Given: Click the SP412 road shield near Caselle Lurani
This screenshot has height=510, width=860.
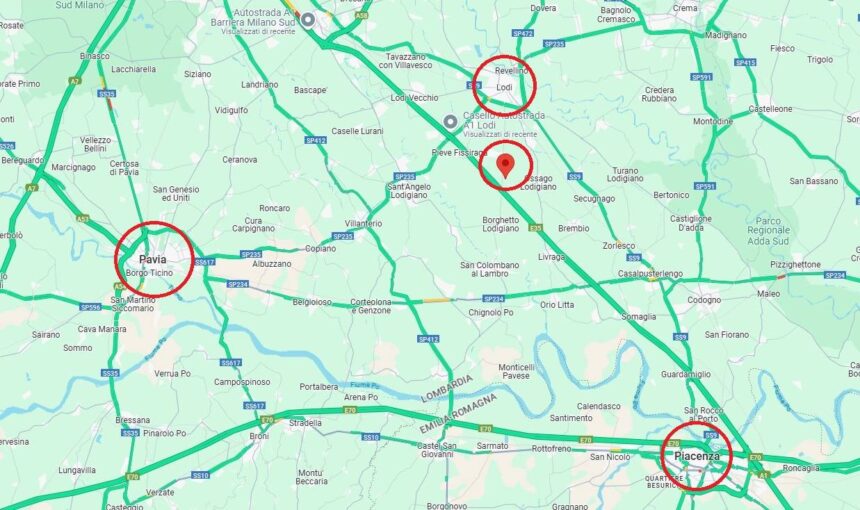Looking at the screenshot, I should coord(316,140).
